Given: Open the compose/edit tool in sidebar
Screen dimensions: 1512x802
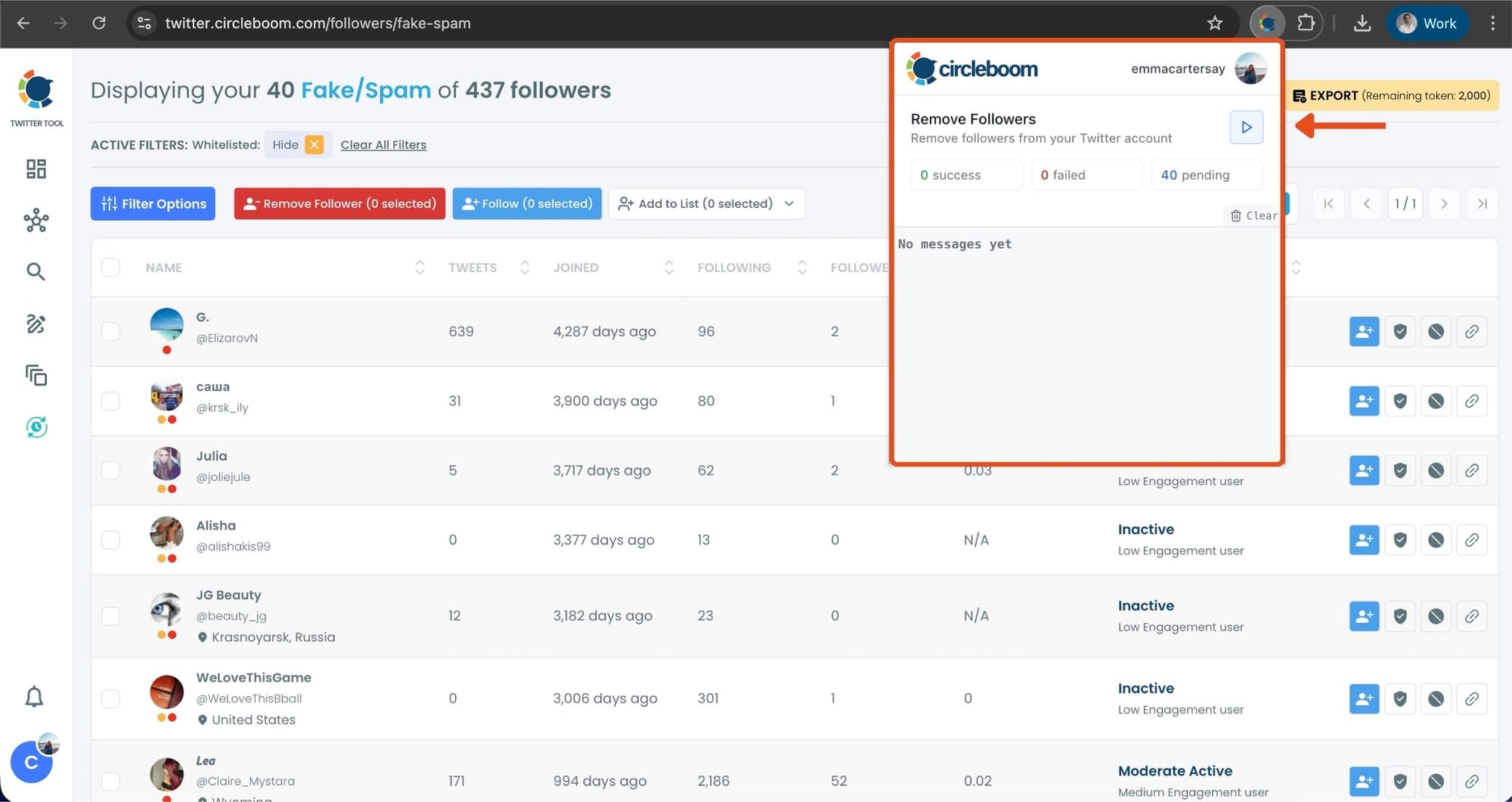Looking at the screenshot, I should pos(36,324).
